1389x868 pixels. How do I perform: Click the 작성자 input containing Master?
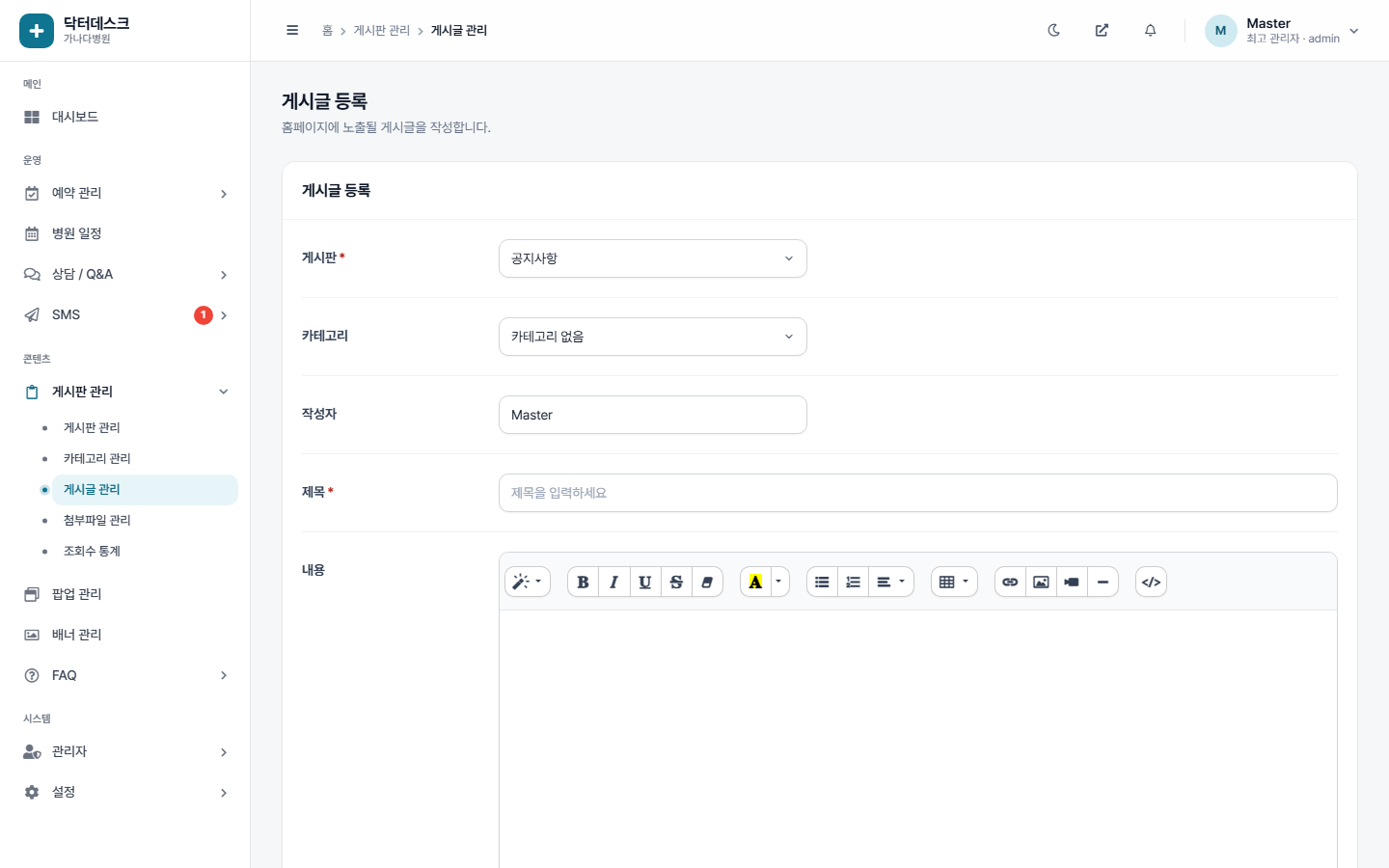[x=653, y=415]
